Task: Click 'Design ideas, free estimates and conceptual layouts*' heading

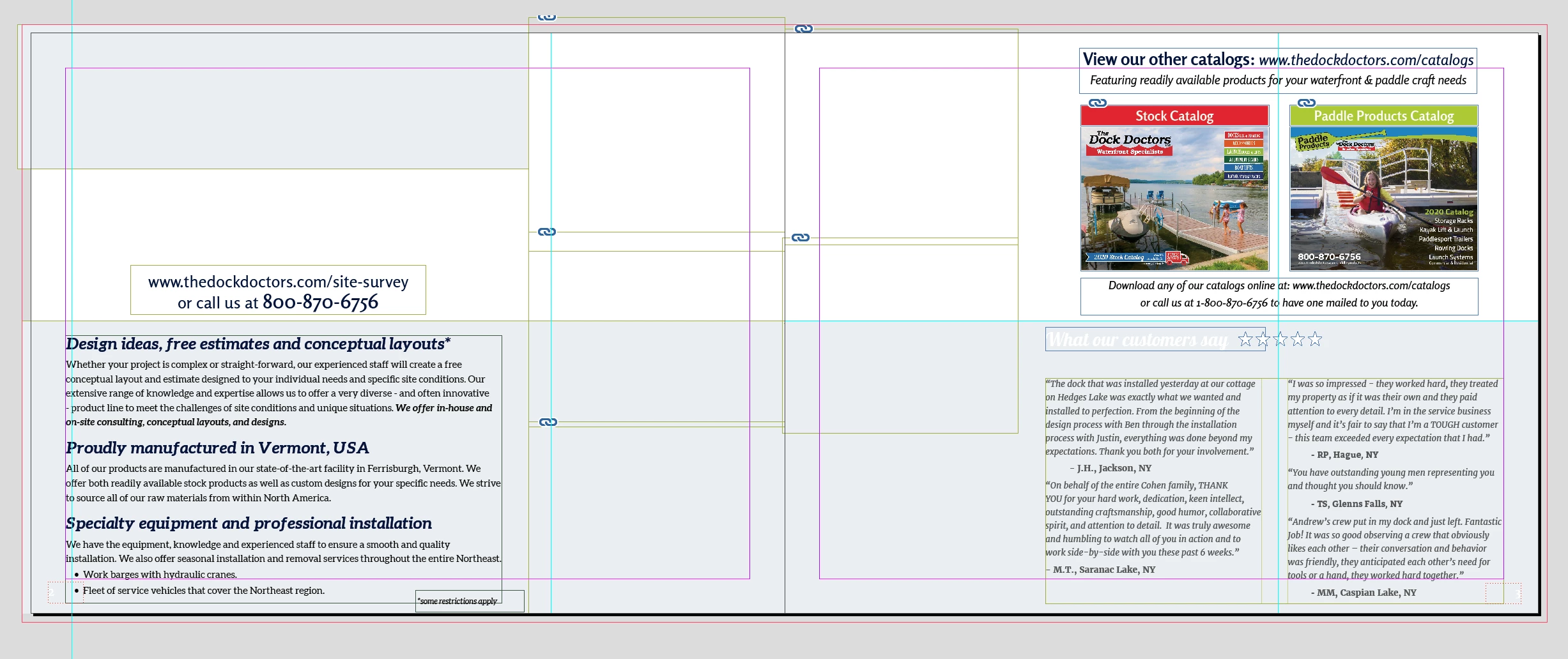Action: [258, 344]
